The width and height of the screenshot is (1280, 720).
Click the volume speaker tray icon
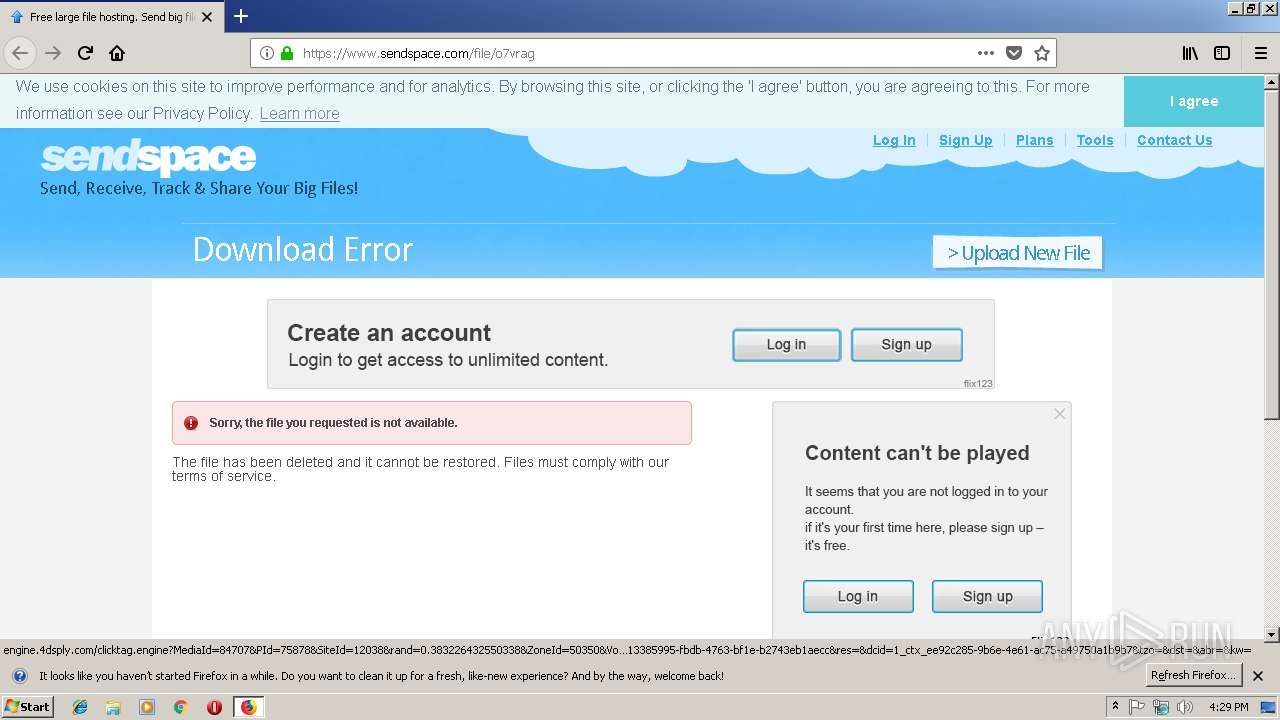coord(1185,707)
